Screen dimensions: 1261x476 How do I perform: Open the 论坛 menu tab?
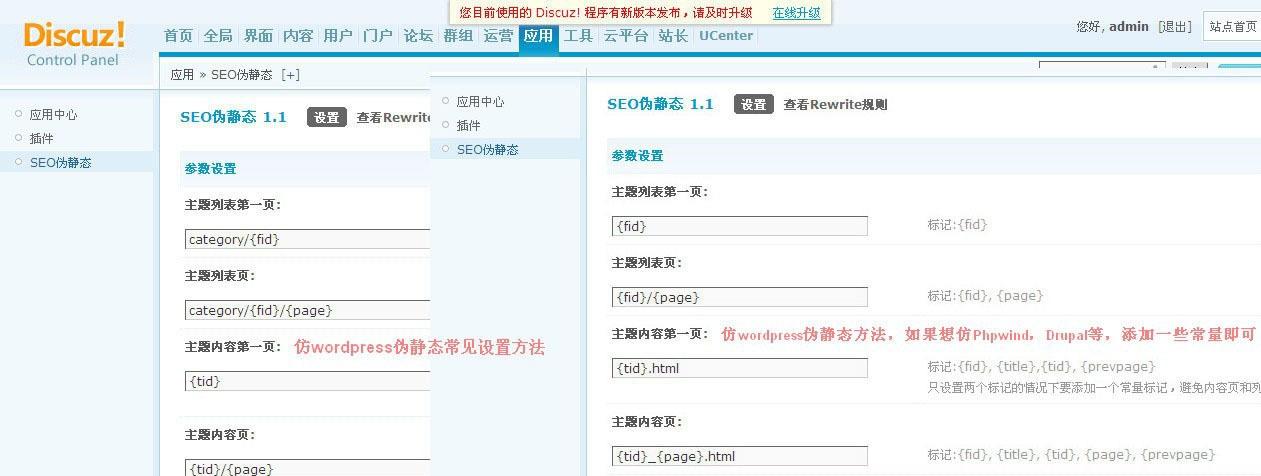[418, 36]
